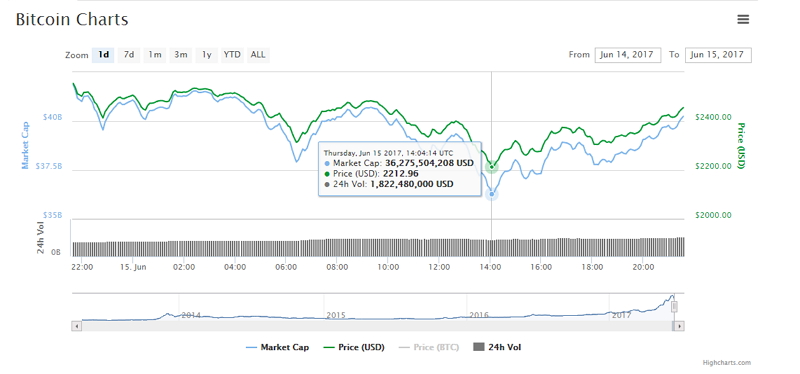Click the 02:00 time axis label

184,267
